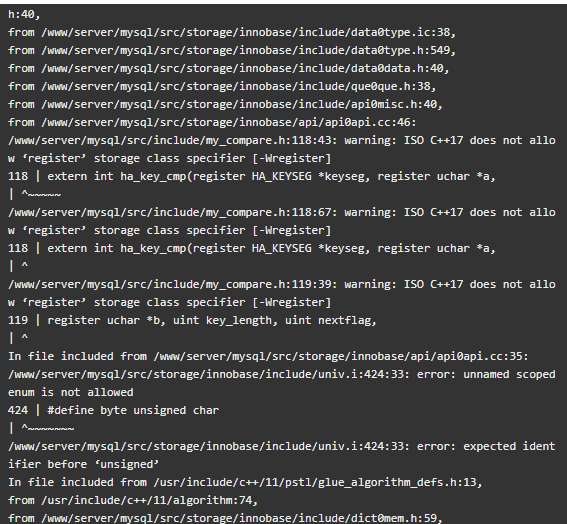Click the 'In file included from' api0api.cc:35 line

click(268, 356)
